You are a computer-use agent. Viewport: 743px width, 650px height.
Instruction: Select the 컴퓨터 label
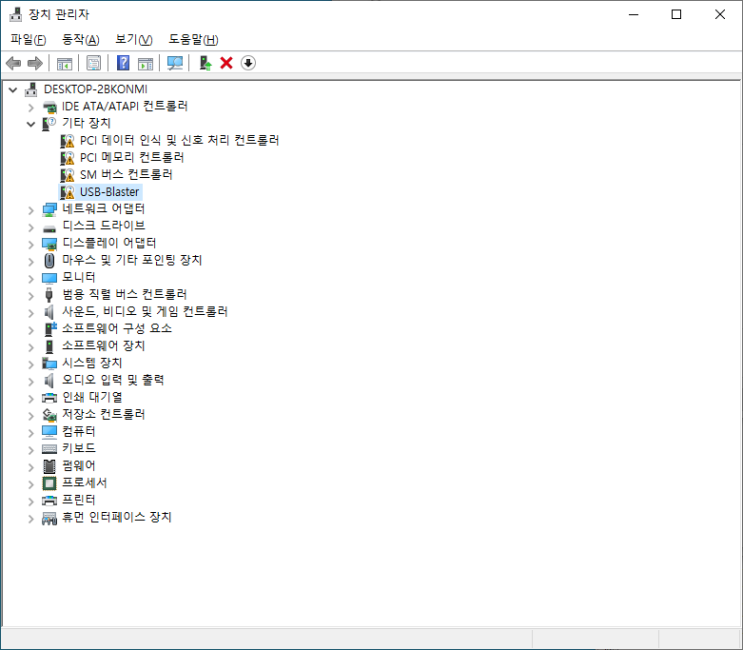click(x=79, y=431)
